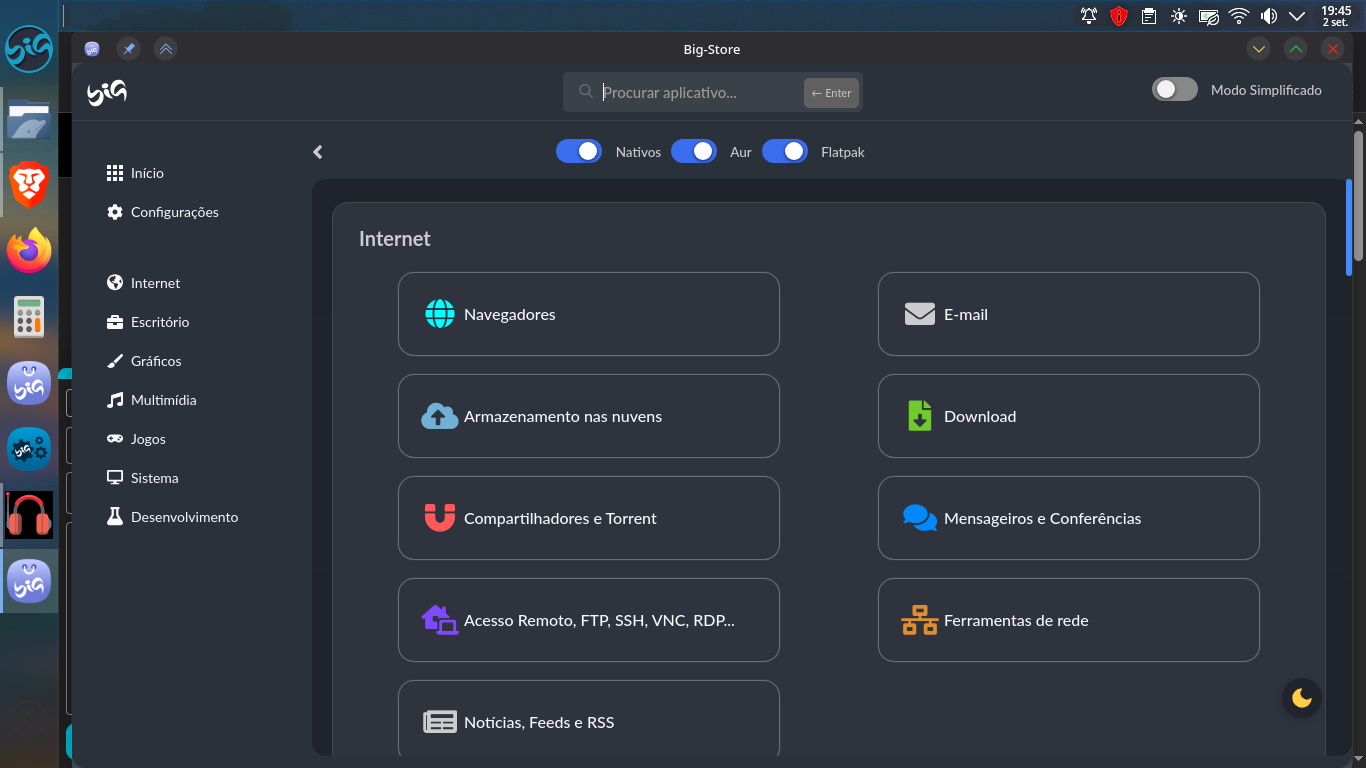Select Escritório category in sidebar

[x=147, y=322]
